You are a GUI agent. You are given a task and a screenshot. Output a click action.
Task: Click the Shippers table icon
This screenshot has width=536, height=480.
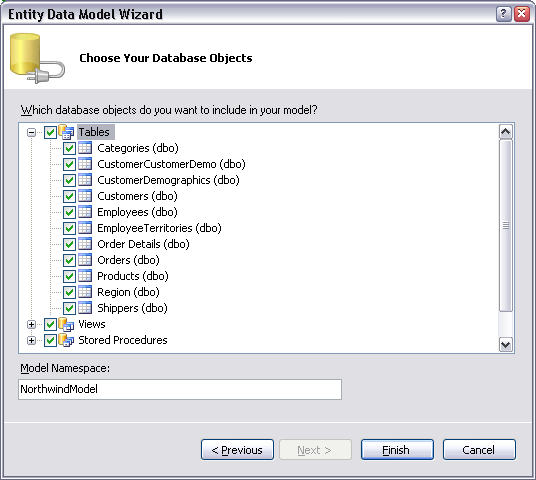pos(85,308)
